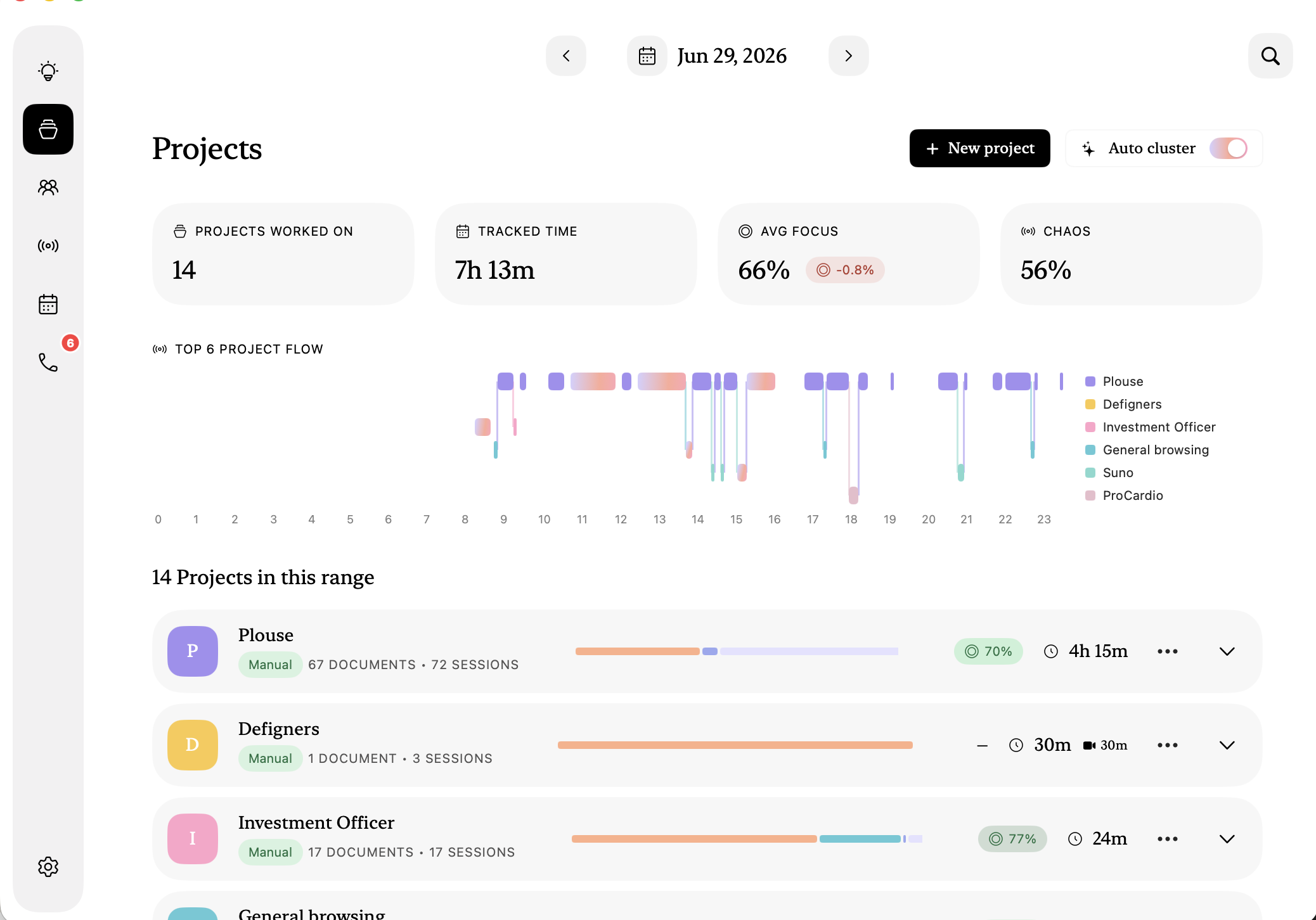Click Investment Officer pink legend swatch
1316x920 pixels.
tap(1090, 427)
